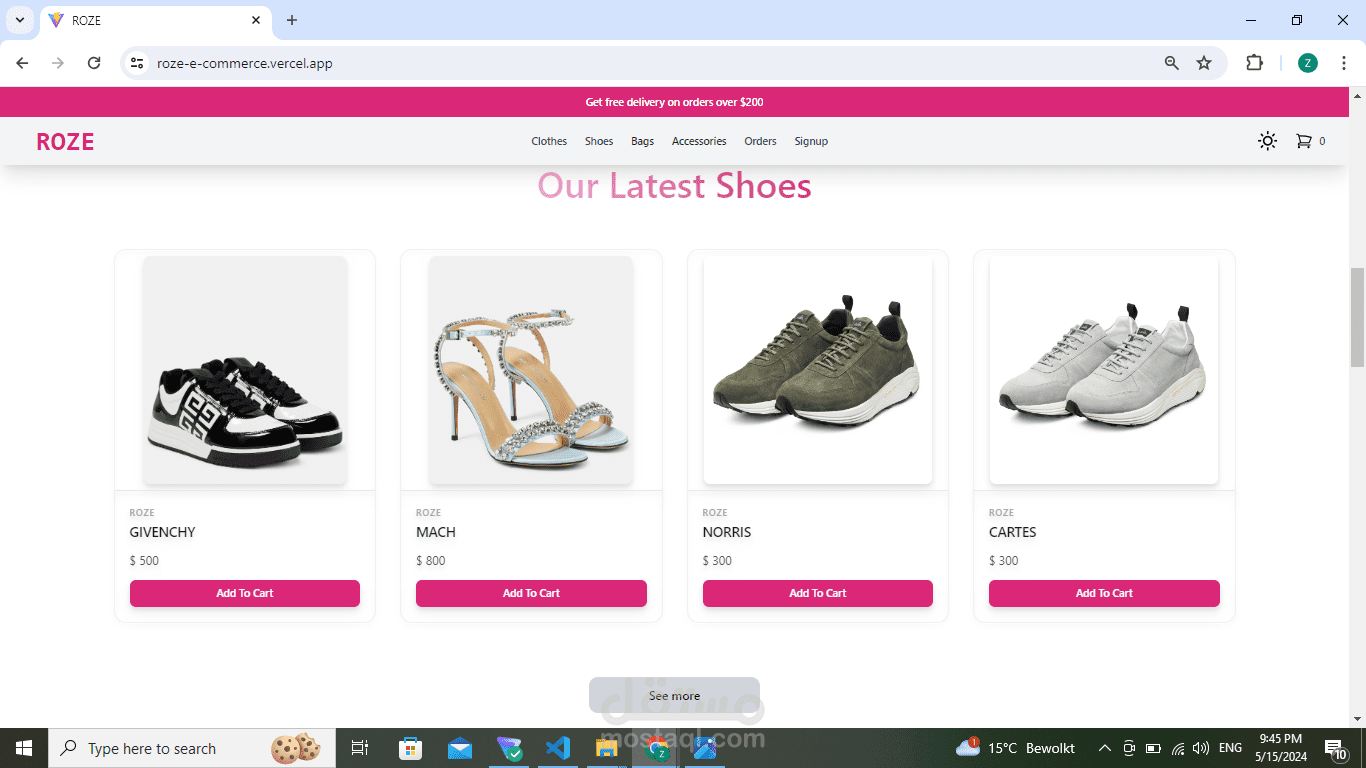Image resolution: width=1366 pixels, height=768 pixels.
Task: Select the ROZE browser tab
Action: click(x=156, y=20)
